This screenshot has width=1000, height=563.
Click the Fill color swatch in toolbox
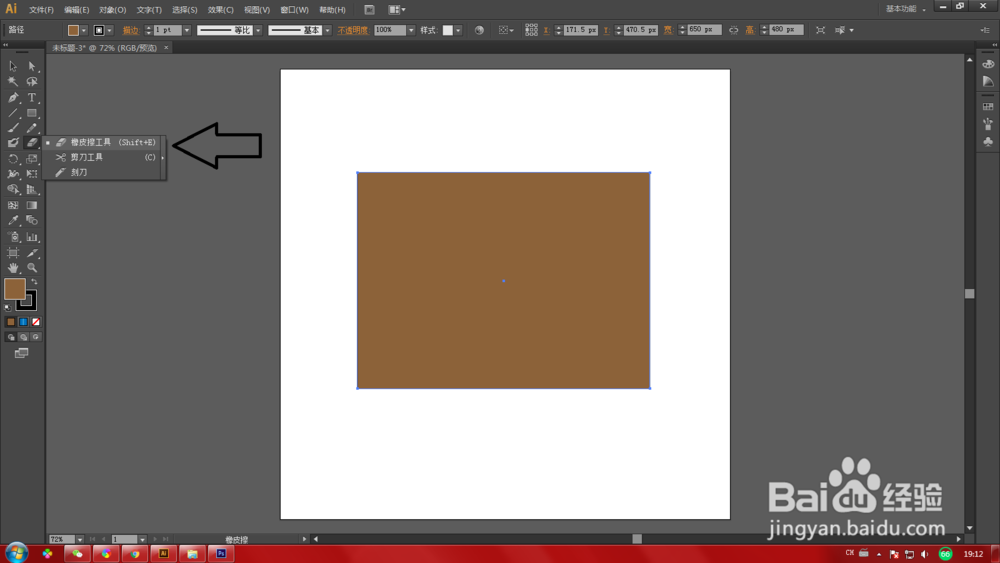(15, 289)
